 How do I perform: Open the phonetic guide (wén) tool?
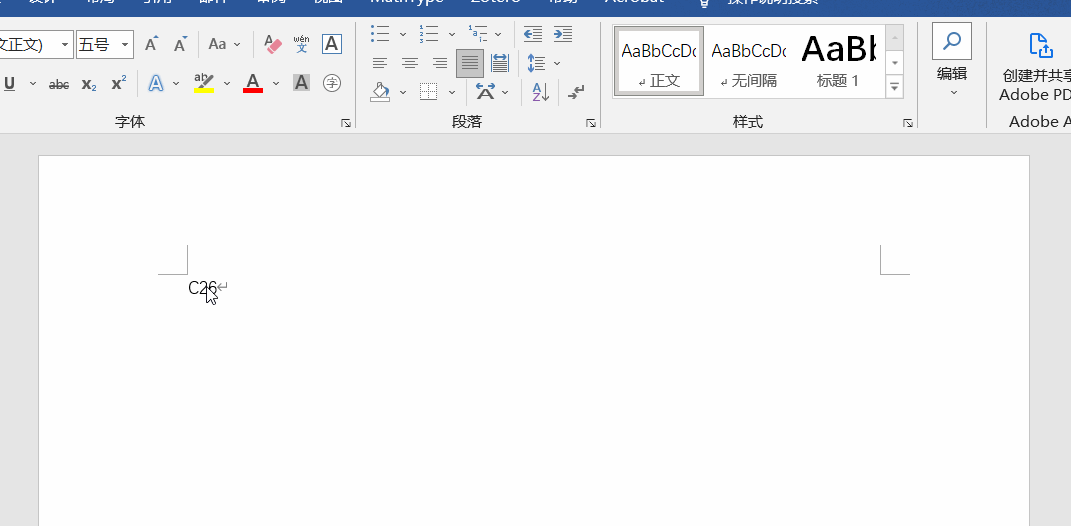coord(301,44)
